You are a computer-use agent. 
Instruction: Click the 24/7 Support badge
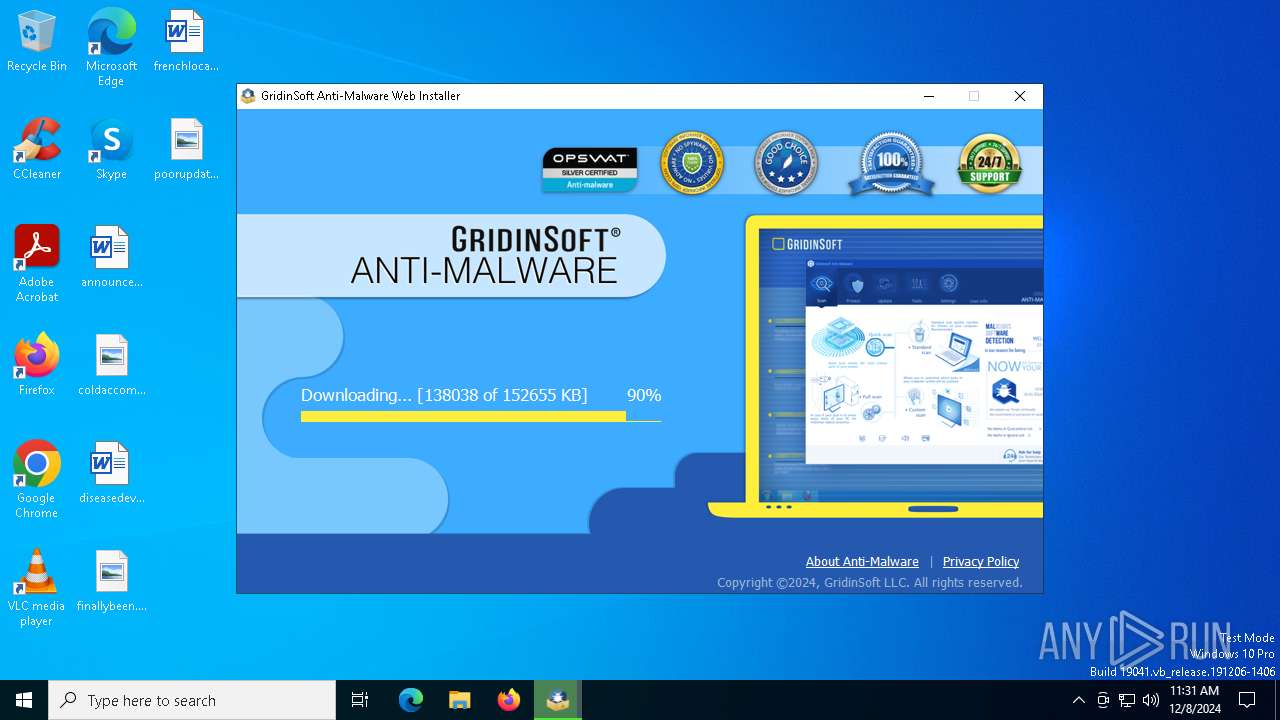click(x=989, y=164)
